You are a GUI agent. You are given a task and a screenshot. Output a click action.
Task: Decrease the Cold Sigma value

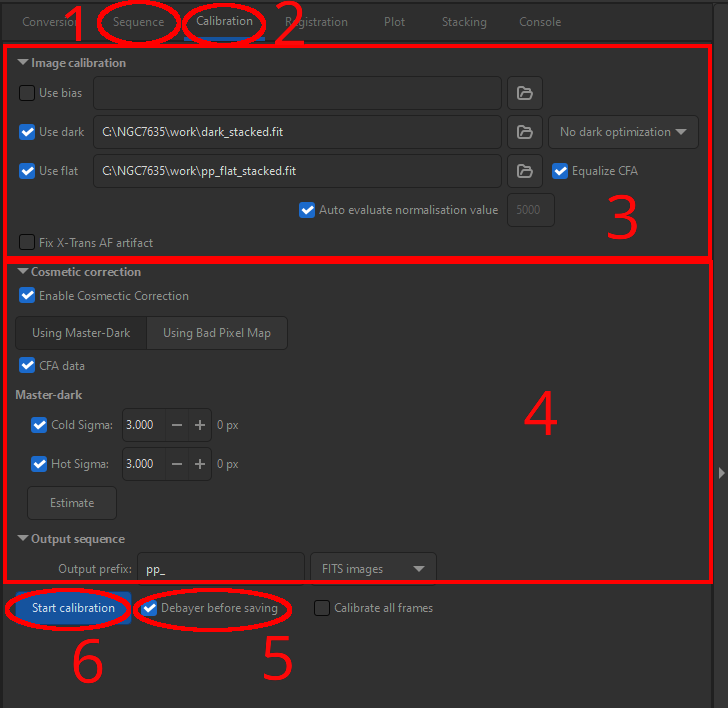[x=176, y=425]
